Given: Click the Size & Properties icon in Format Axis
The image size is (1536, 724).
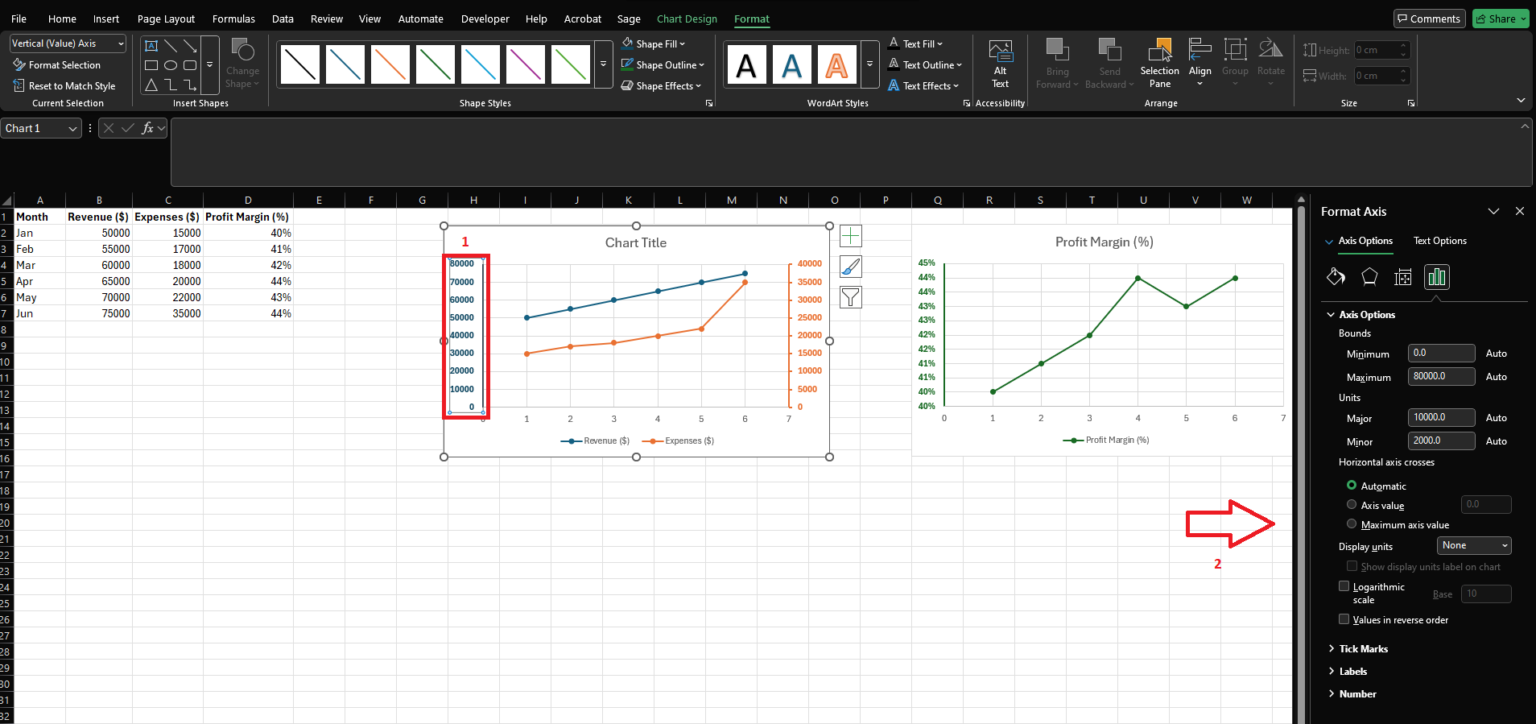Looking at the screenshot, I should pos(1403,277).
